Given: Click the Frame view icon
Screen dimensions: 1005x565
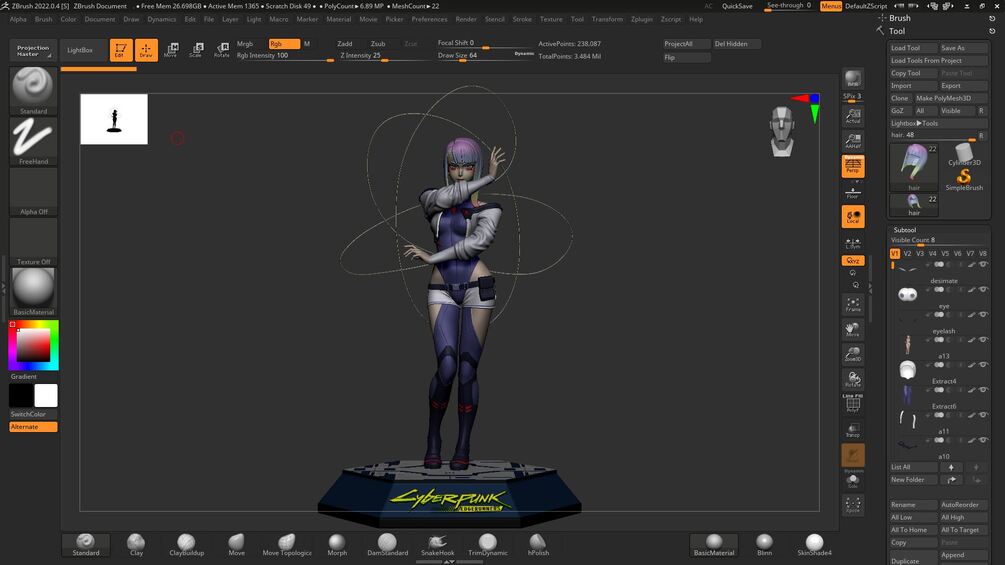Looking at the screenshot, I should pyautogui.click(x=852, y=305).
